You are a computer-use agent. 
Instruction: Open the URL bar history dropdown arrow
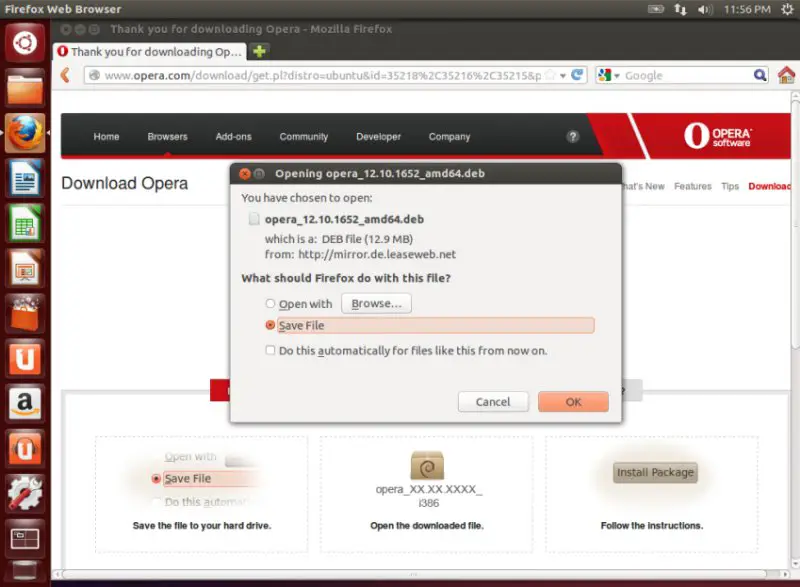(x=563, y=76)
